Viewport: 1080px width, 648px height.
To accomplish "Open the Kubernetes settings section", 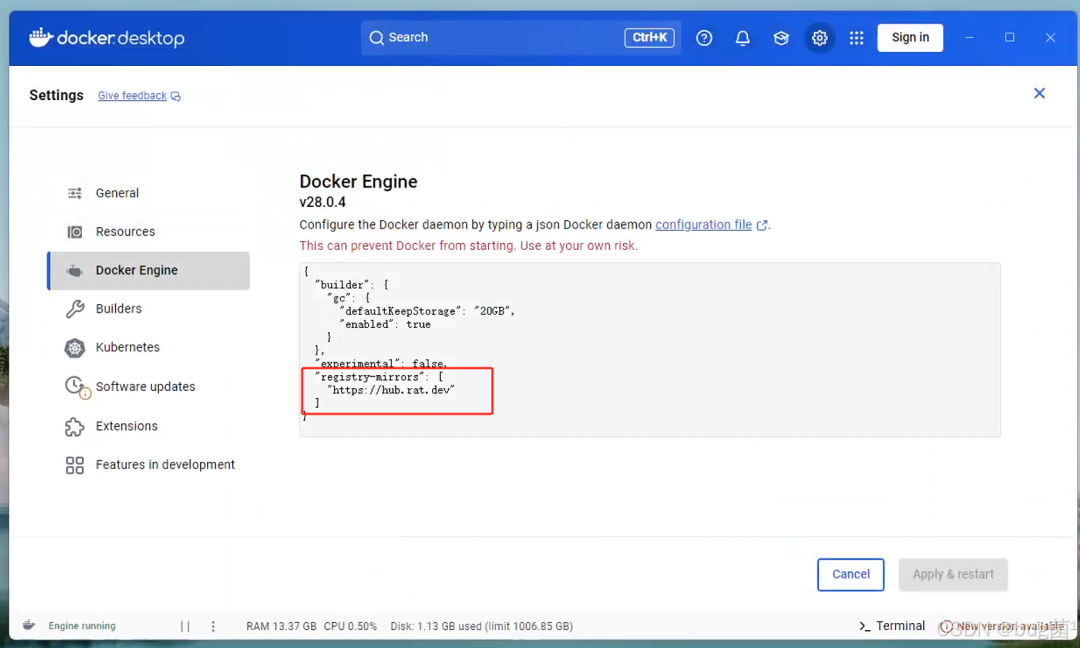I will point(148,348).
